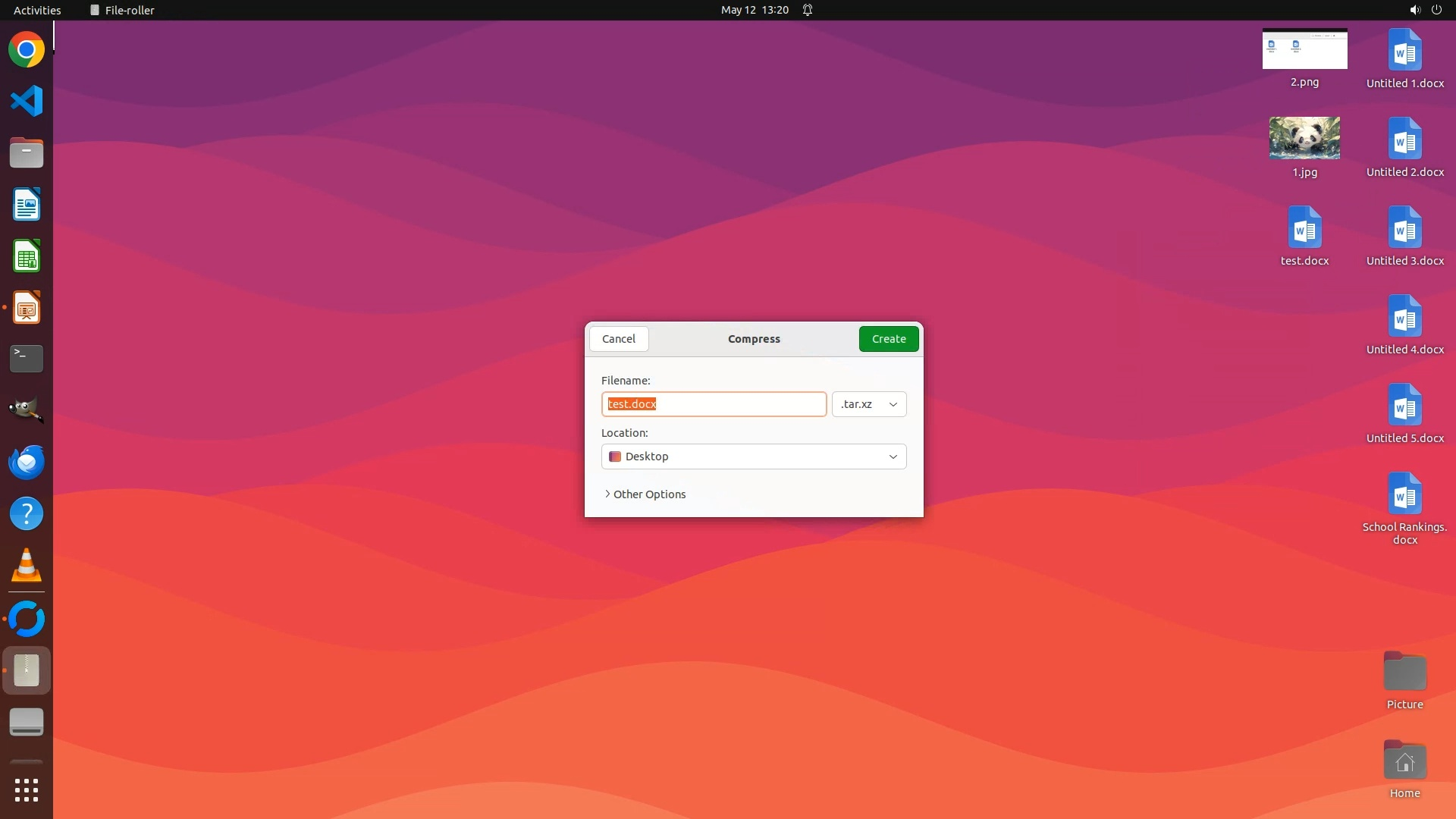This screenshot has width=1456, height=819.
Task: Show all applications grid
Action: [27, 790]
